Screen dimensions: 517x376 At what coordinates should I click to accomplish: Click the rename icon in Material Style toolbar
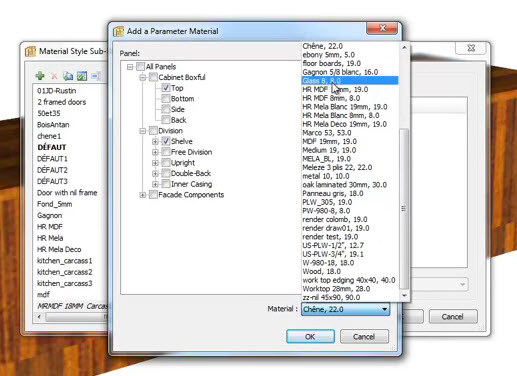coord(96,76)
